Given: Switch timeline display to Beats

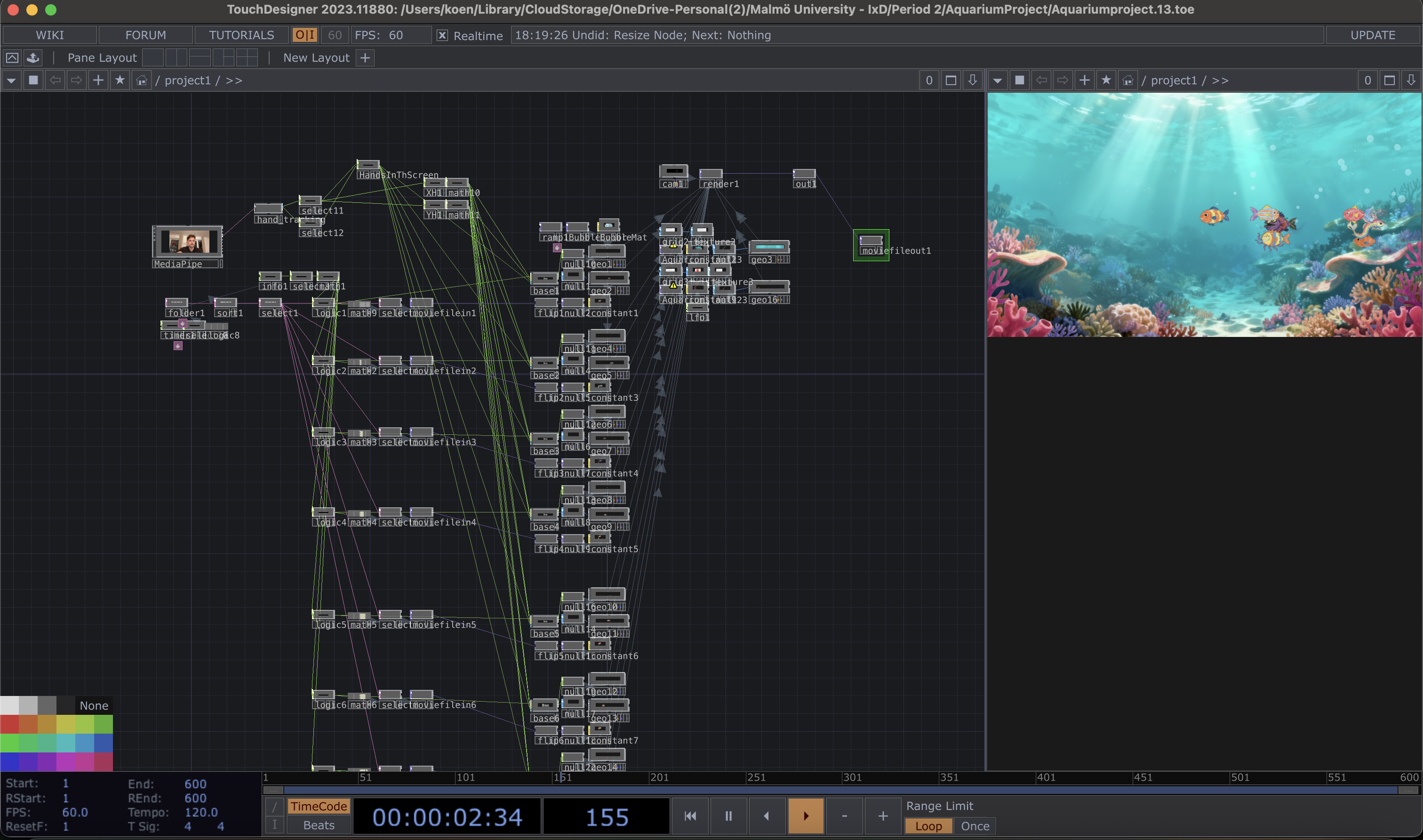Looking at the screenshot, I should pyautogui.click(x=319, y=825).
